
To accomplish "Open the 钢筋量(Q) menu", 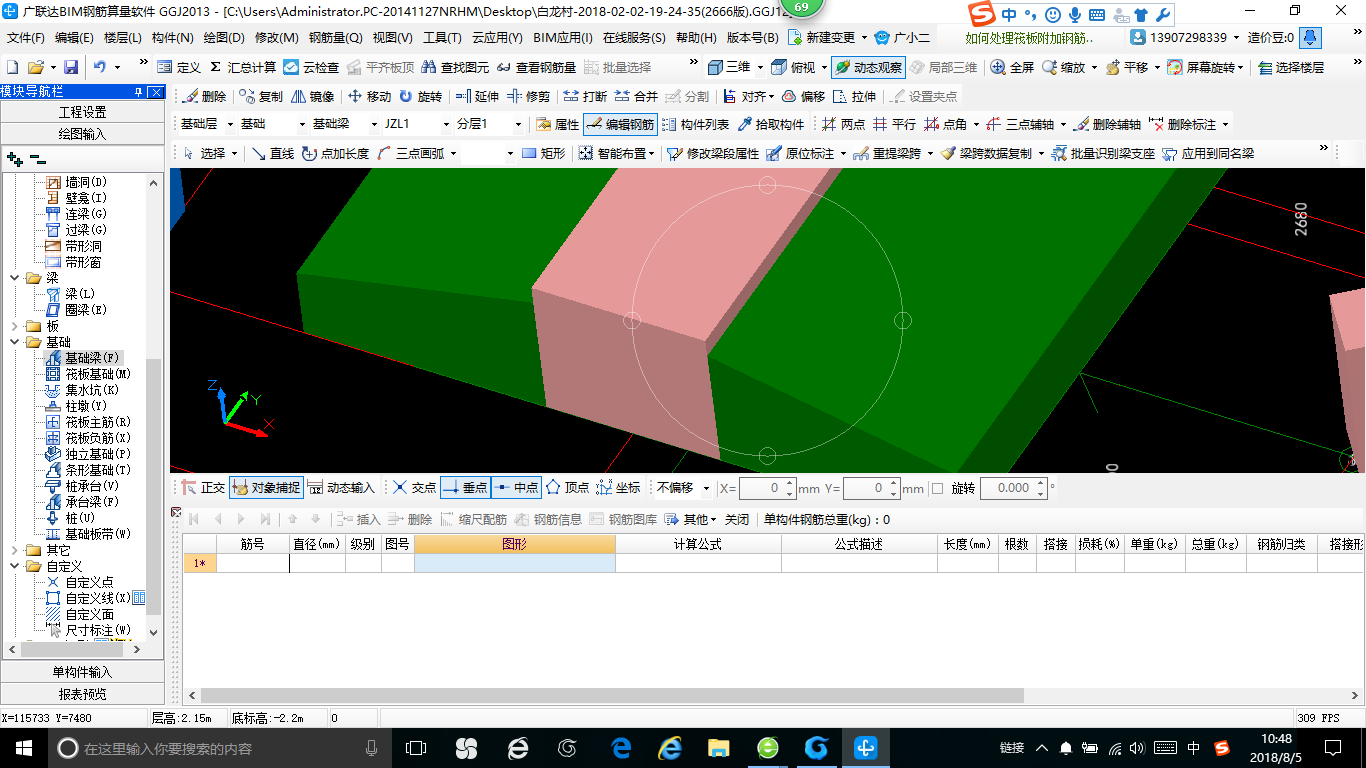I will [335, 38].
